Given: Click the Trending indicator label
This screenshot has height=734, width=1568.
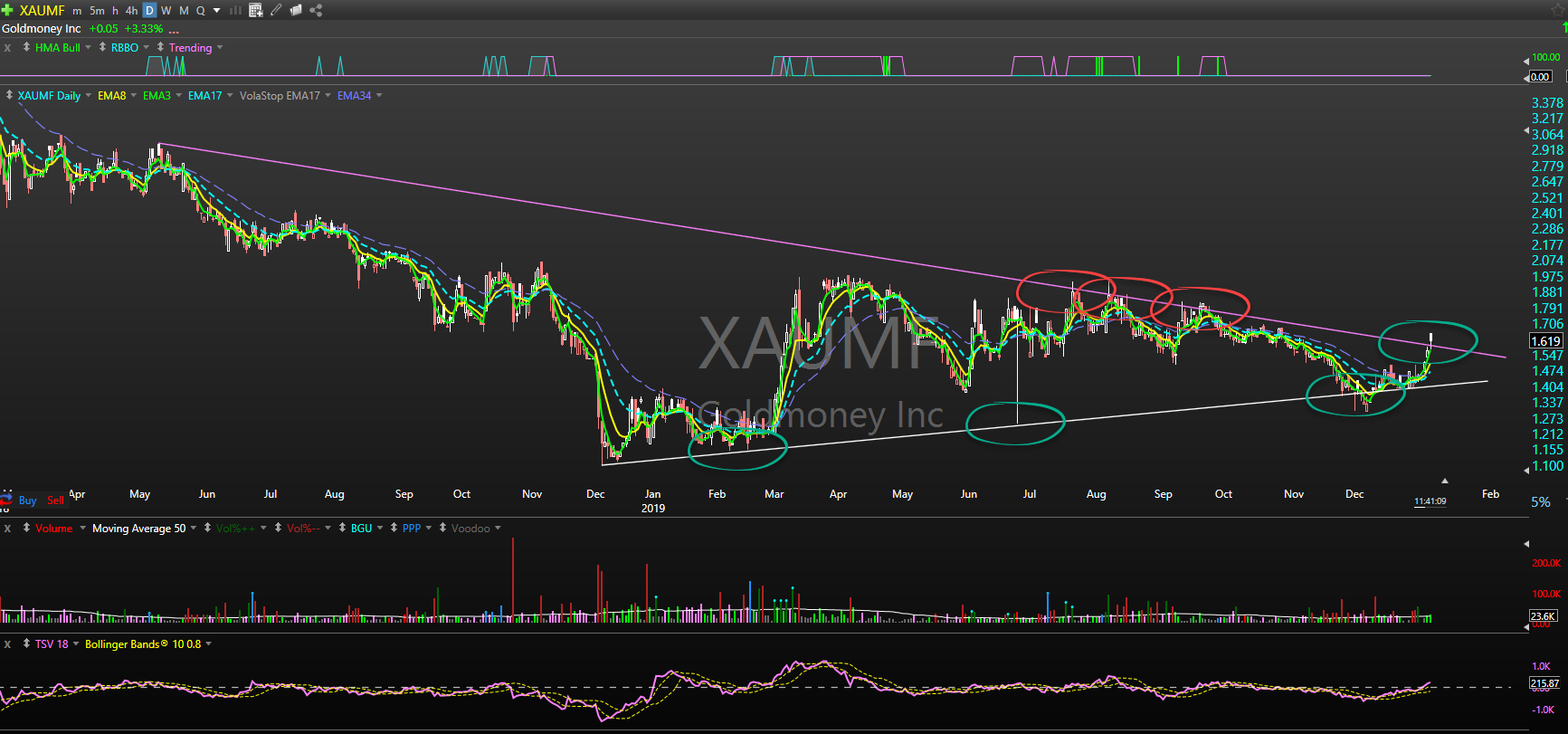Looking at the screenshot, I should (x=190, y=48).
